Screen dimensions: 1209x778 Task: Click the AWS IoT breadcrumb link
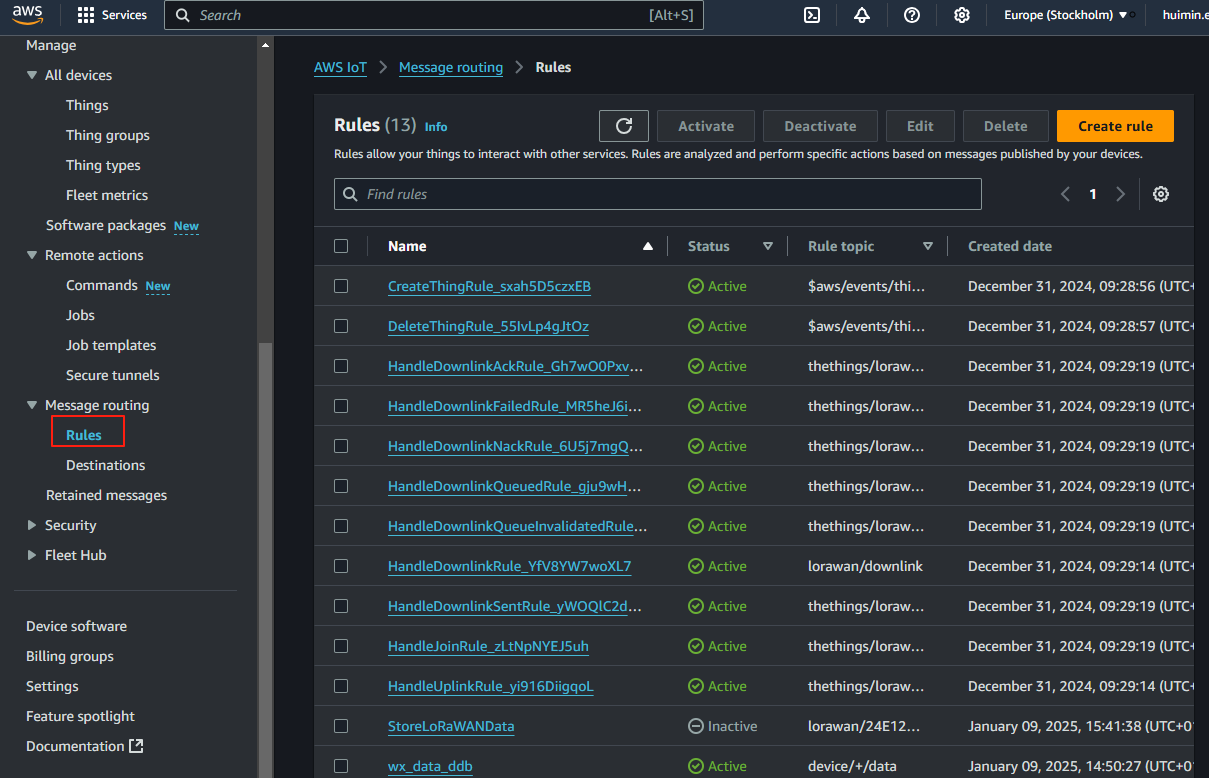(x=340, y=67)
